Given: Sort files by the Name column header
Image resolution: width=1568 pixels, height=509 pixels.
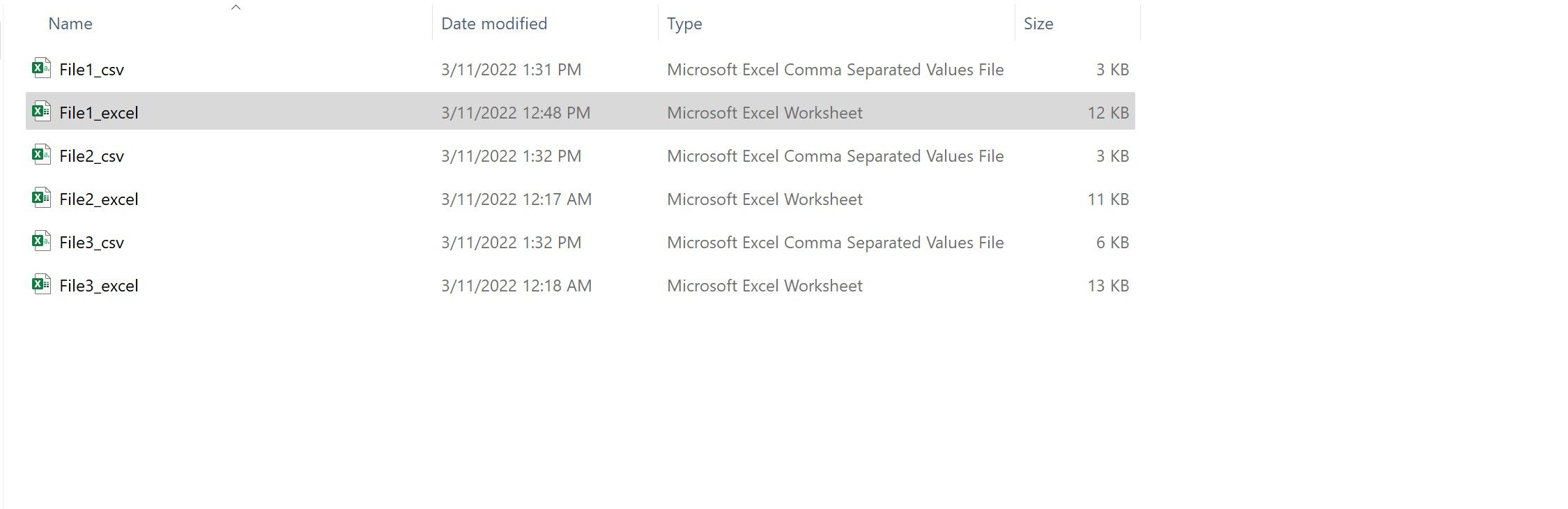Looking at the screenshot, I should [x=70, y=24].
